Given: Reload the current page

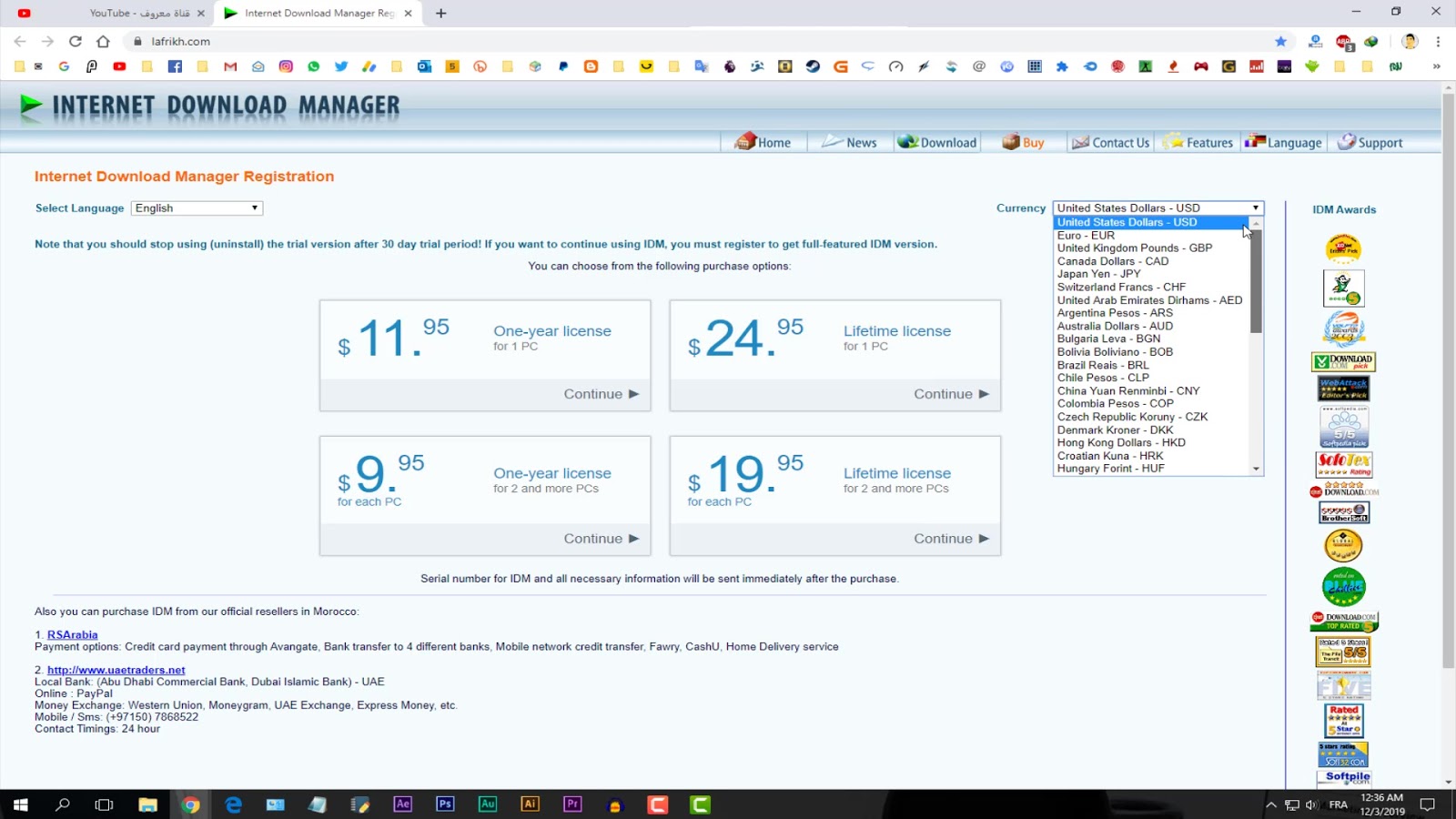Looking at the screenshot, I should click(76, 41).
